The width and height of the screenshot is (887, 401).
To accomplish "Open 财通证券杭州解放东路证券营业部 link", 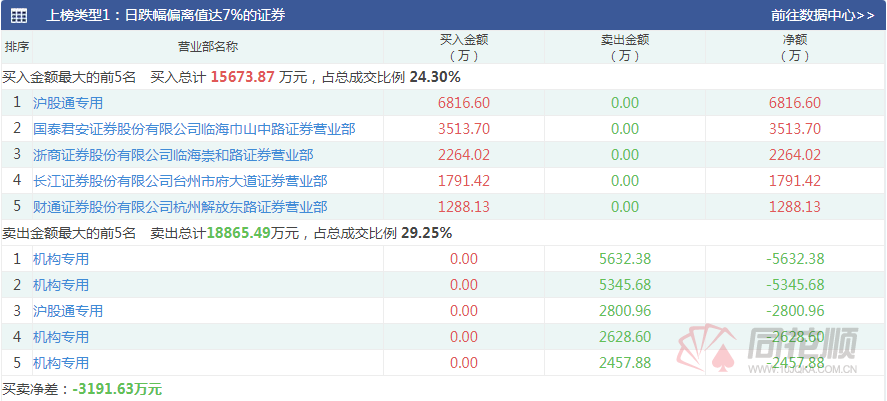I will pyautogui.click(x=180, y=207).
